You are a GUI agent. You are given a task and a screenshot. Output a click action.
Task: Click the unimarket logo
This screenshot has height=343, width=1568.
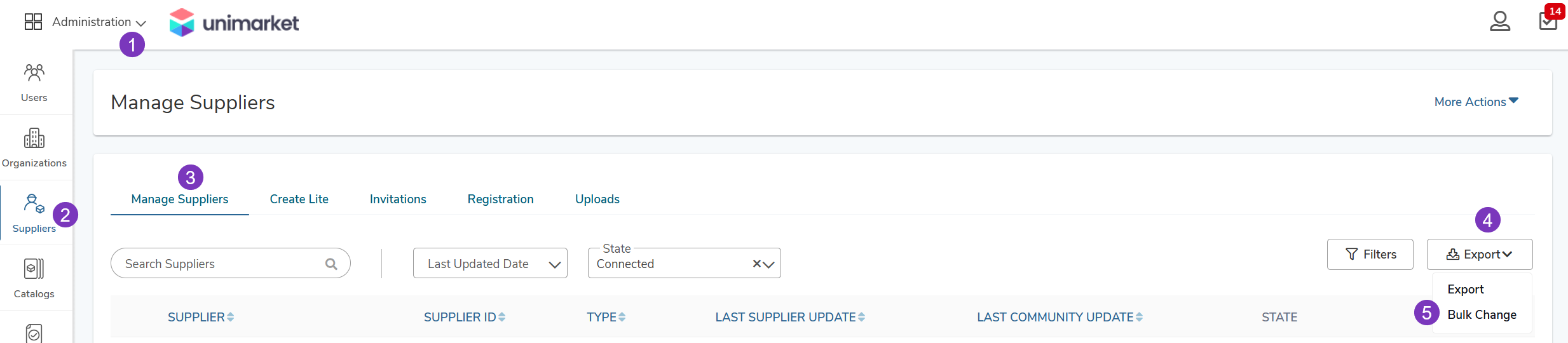234,23
